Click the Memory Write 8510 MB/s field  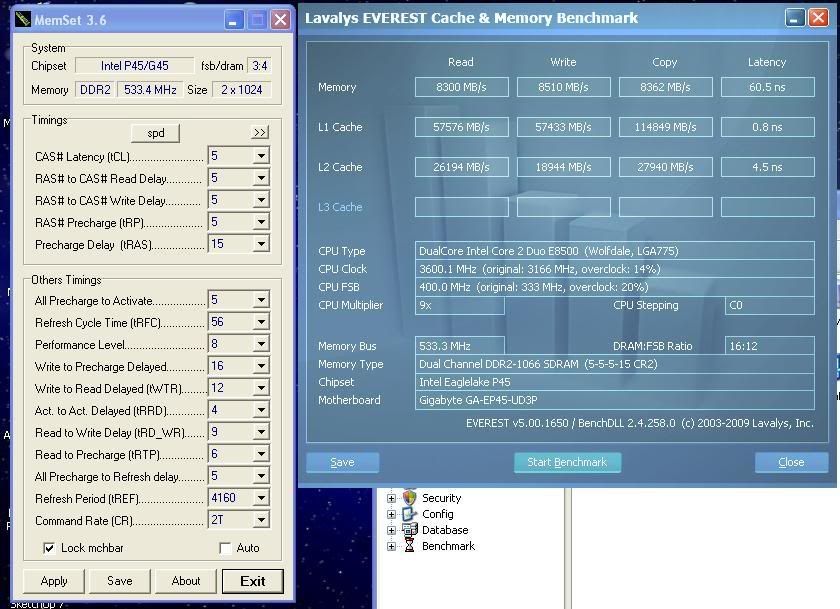(564, 87)
